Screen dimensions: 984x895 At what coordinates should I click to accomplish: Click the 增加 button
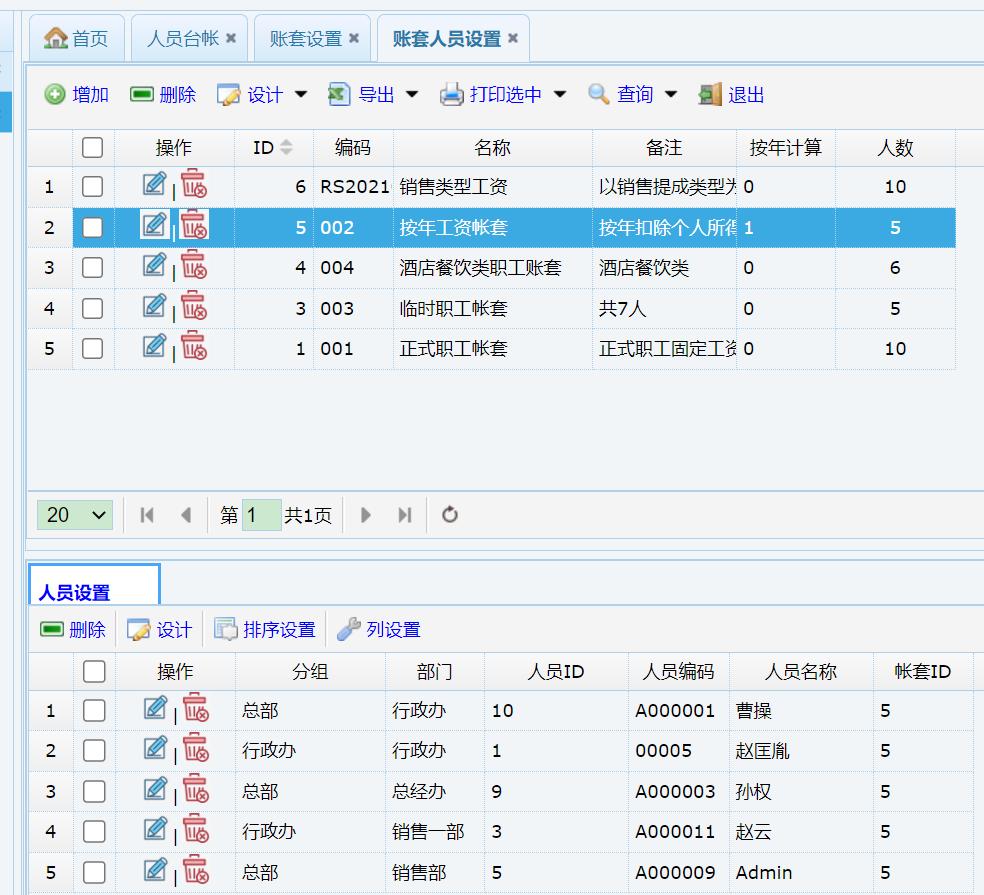77,94
